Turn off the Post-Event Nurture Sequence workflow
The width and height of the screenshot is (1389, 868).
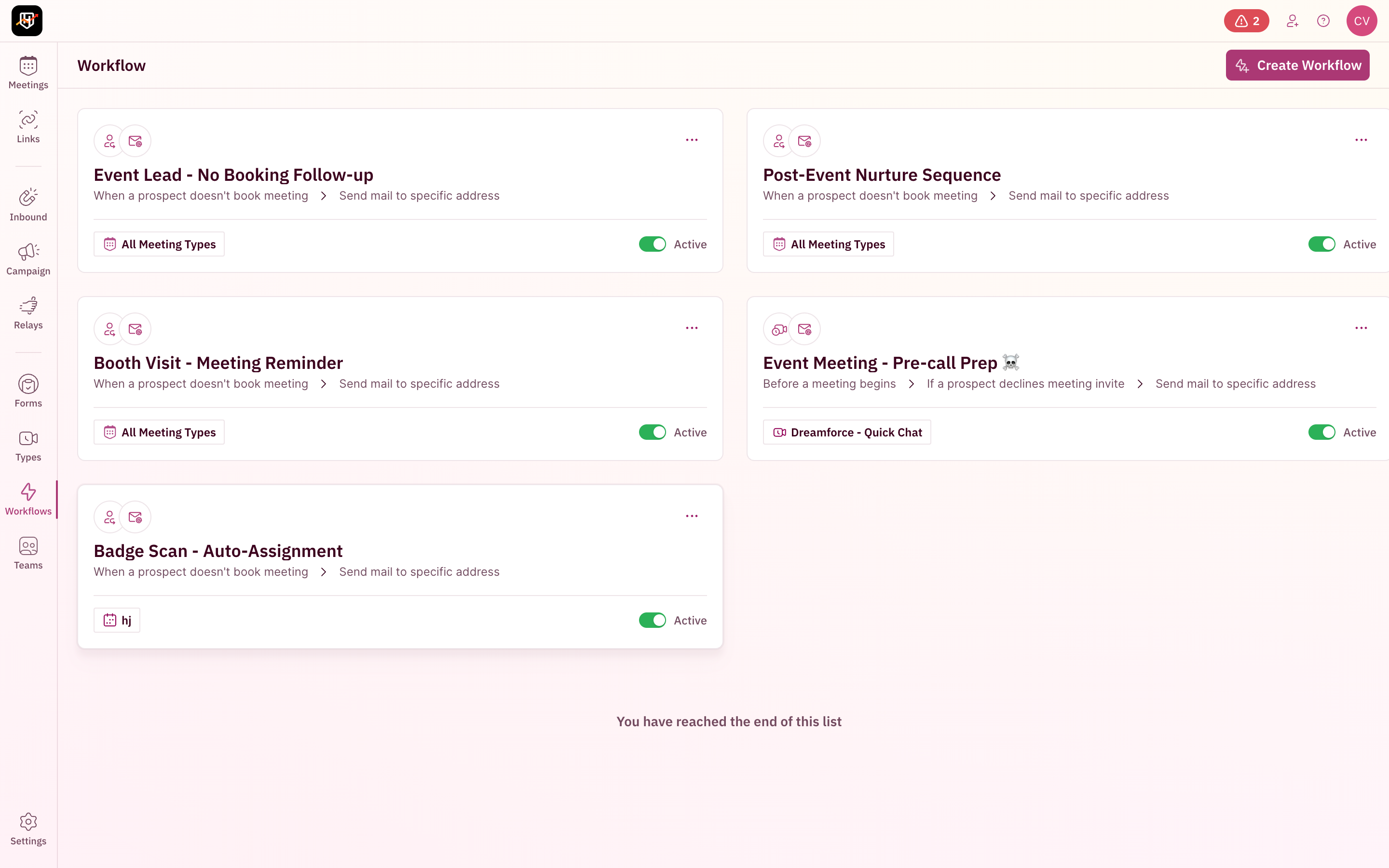[1321, 244]
